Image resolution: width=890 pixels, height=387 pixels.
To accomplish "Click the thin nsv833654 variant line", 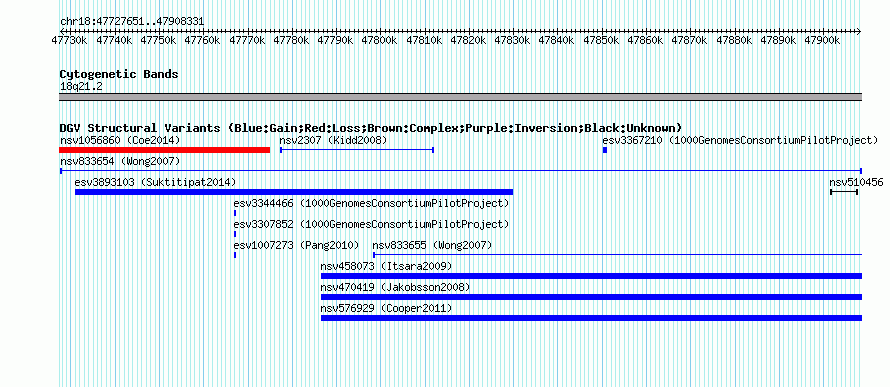I will click(x=461, y=171).
